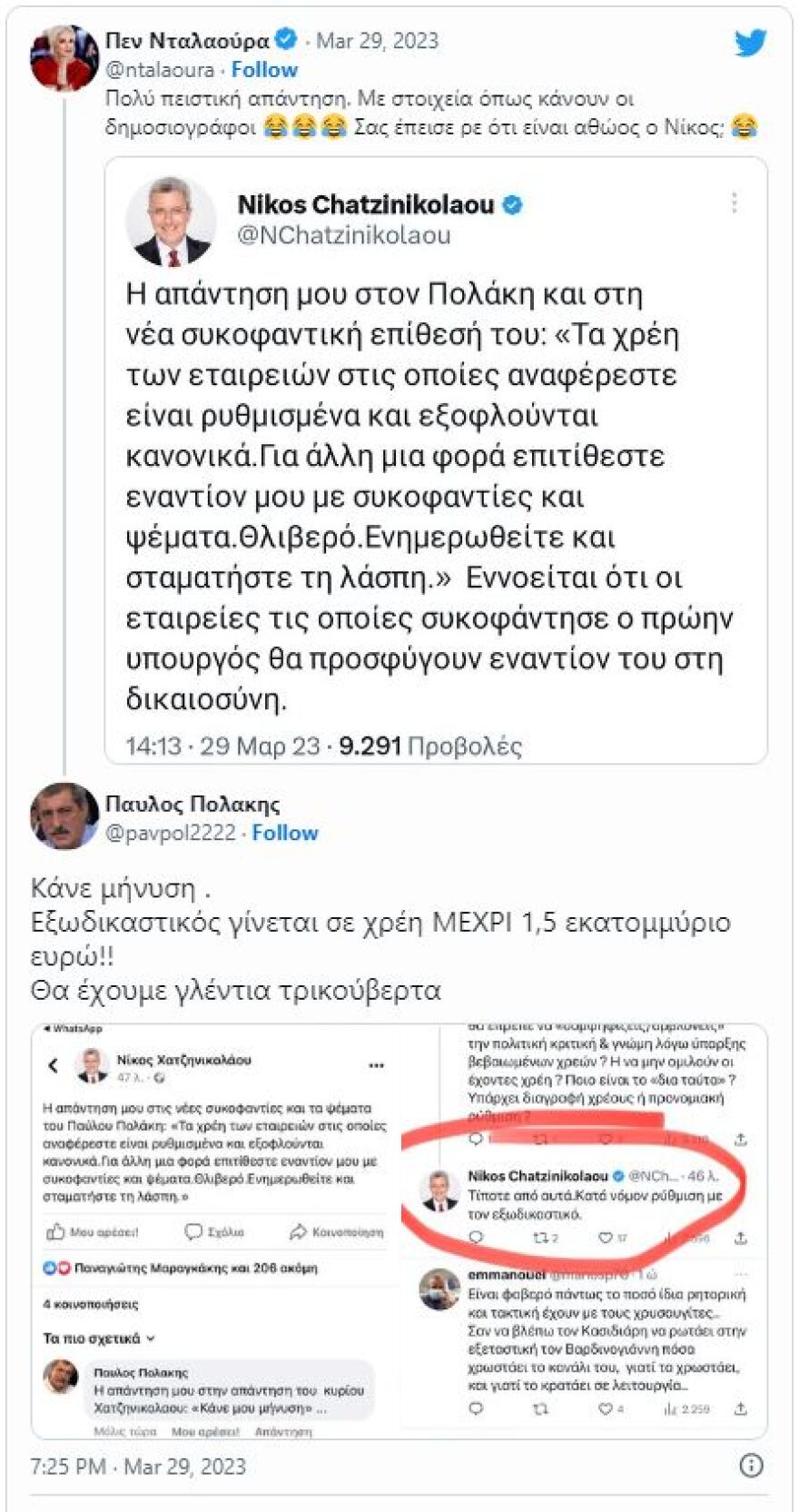Click the share icon under emmanouel's comment
Screen dimensions: 799x1512
pos(740,1408)
